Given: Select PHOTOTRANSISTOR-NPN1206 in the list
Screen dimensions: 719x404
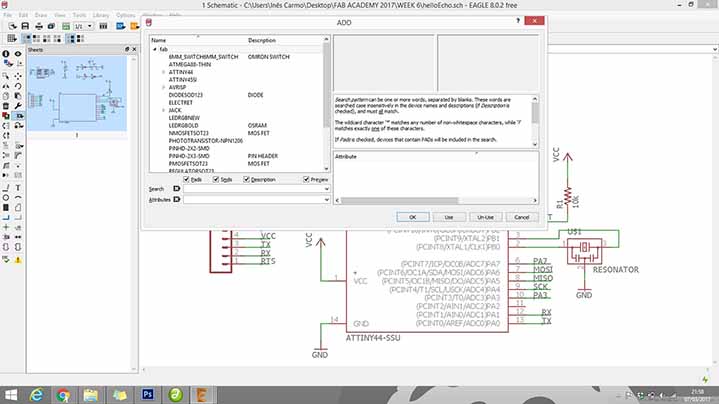Looking at the screenshot, I should click(x=206, y=141).
